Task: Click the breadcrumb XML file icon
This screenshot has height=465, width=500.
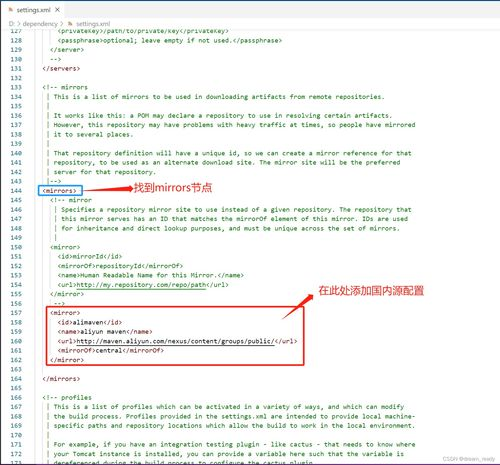Action: point(70,24)
